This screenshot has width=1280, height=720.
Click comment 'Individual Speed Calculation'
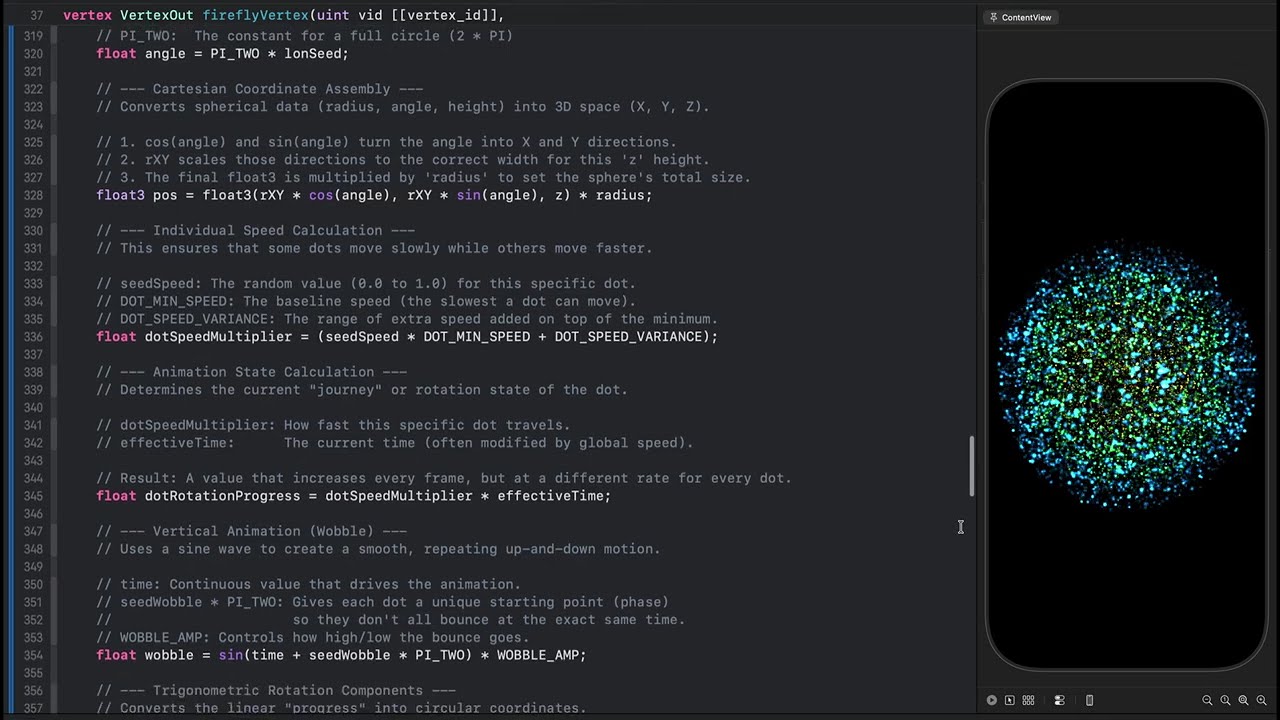point(267,230)
